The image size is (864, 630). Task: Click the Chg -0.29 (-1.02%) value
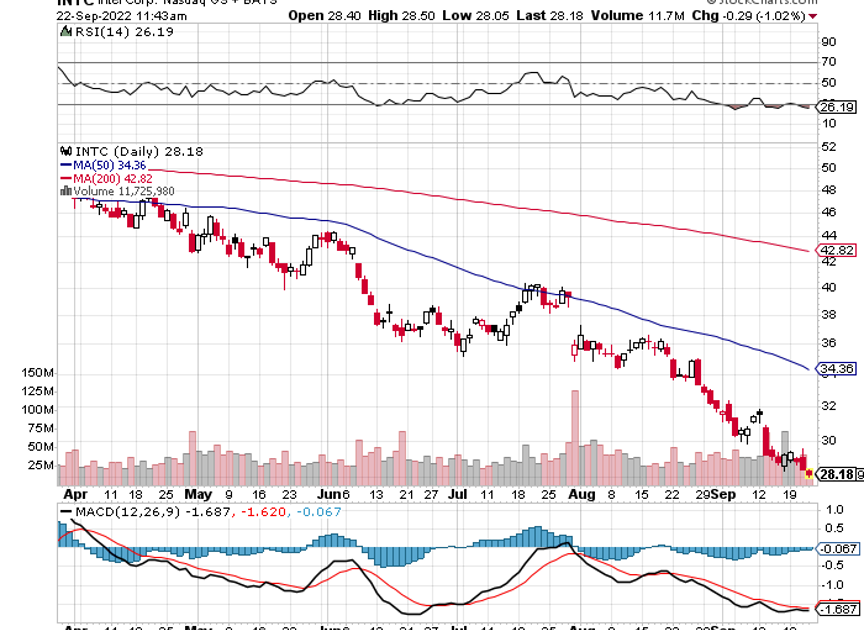(x=749, y=16)
